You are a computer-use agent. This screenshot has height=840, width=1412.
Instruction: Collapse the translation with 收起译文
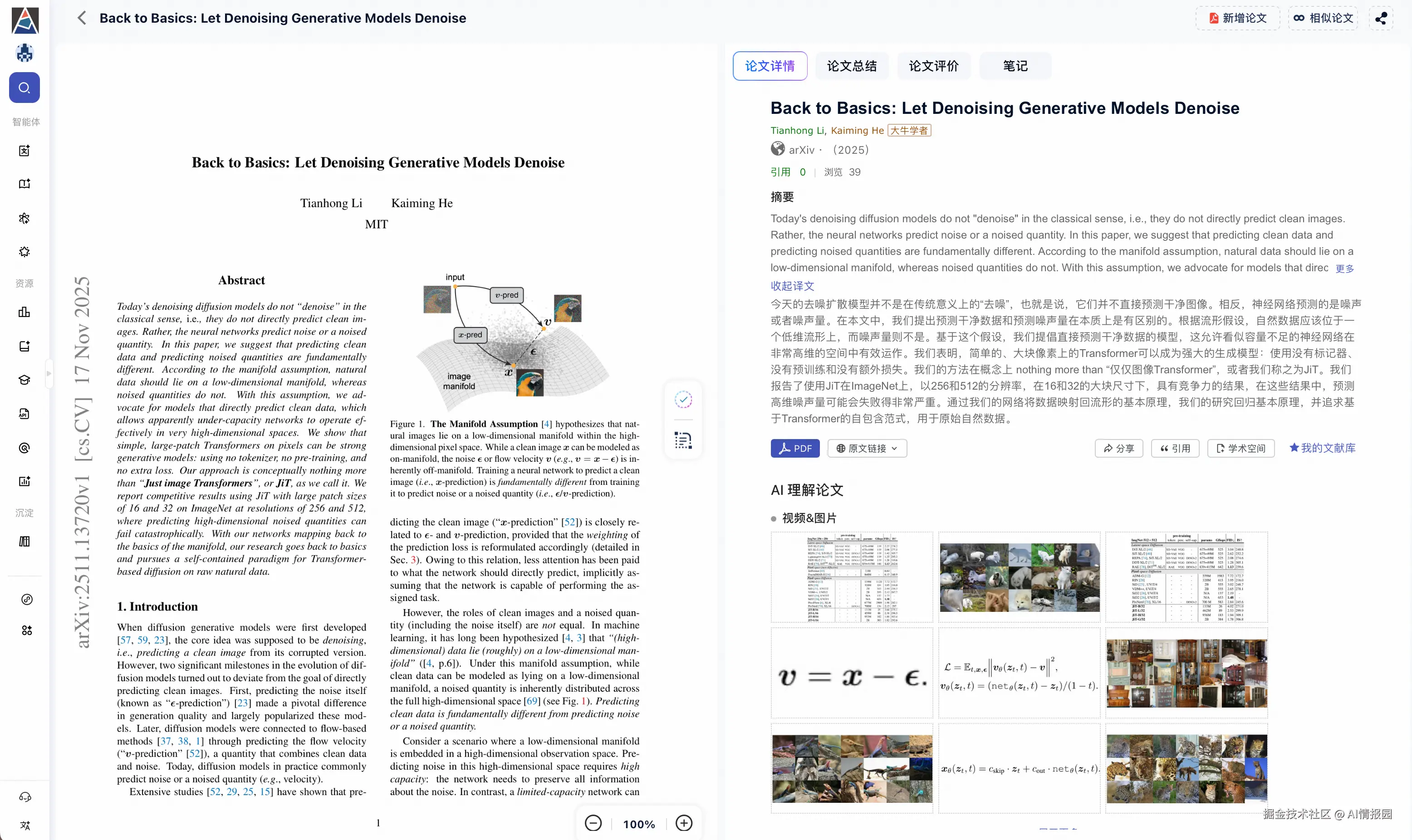(x=792, y=286)
